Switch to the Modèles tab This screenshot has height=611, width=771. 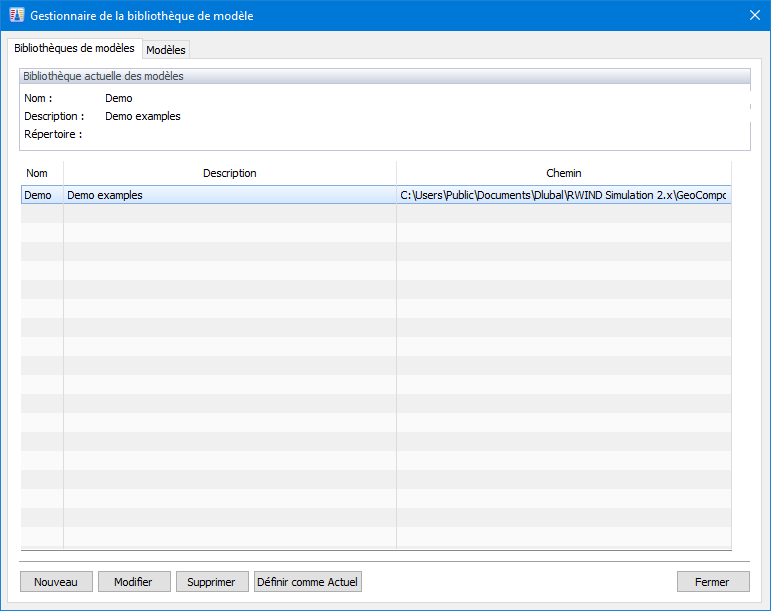[166, 50]
